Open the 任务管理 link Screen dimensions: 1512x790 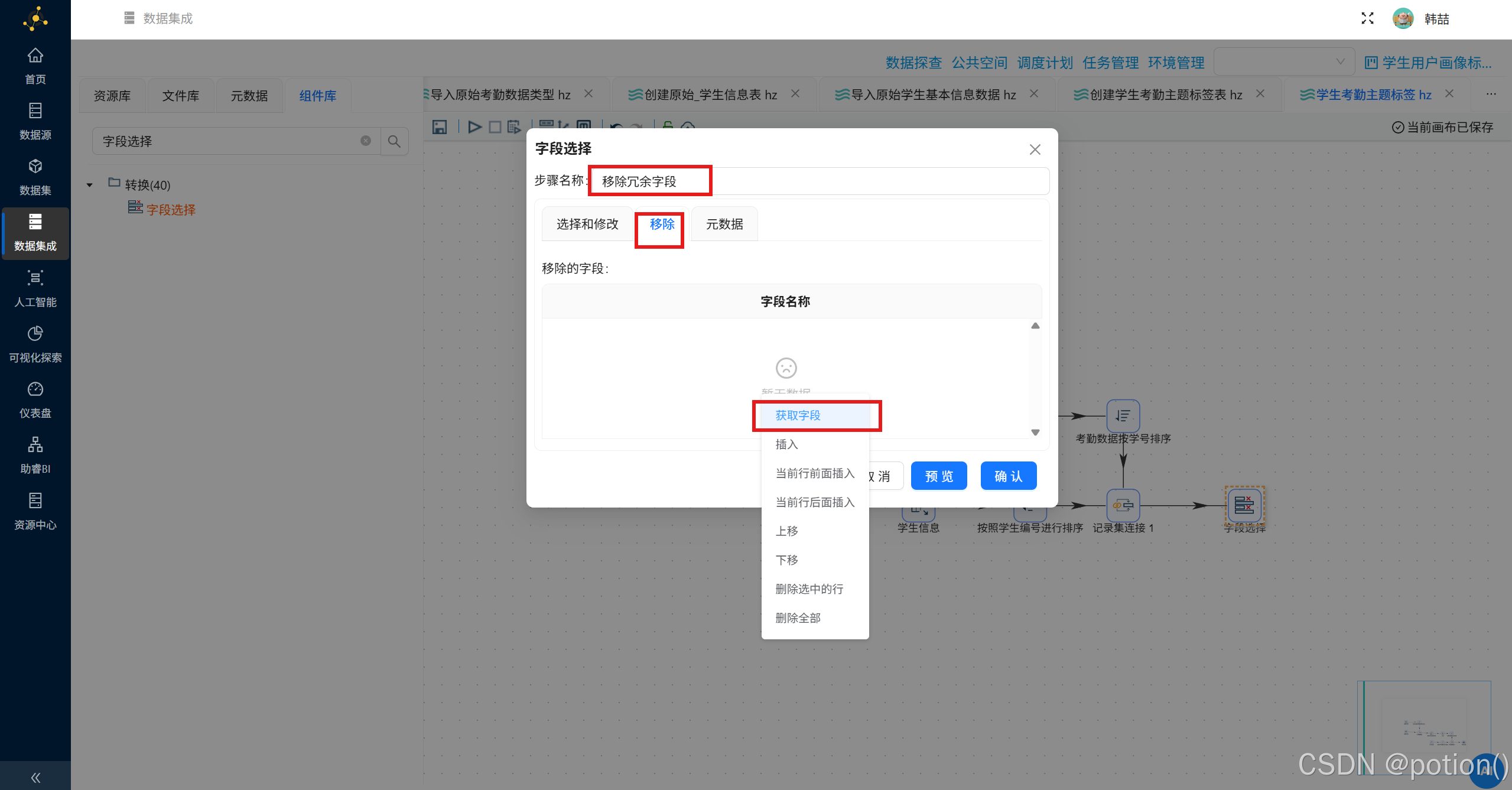pyautogui.click(x=1110, y=63)
